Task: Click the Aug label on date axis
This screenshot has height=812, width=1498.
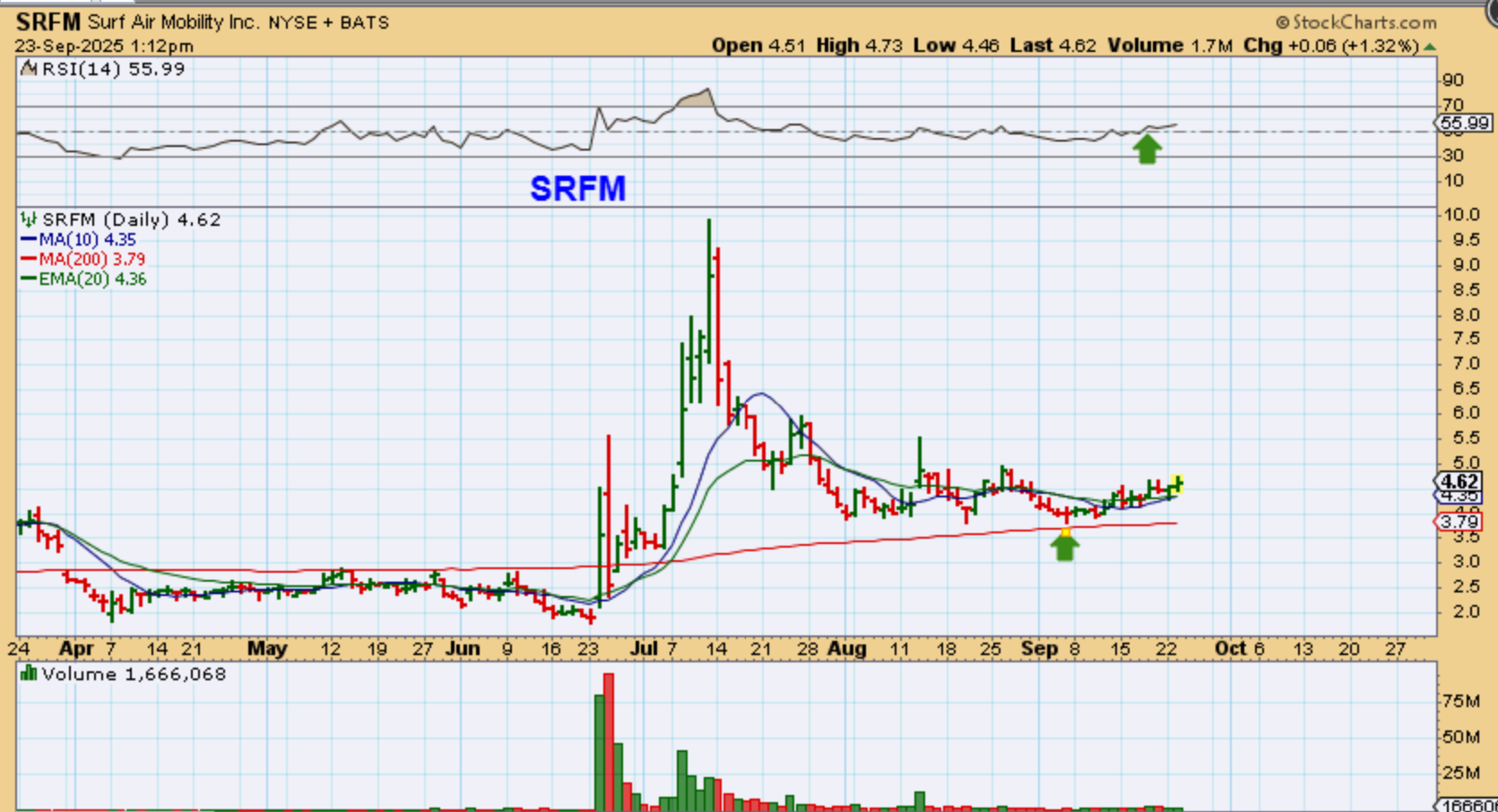Action: 847,649
